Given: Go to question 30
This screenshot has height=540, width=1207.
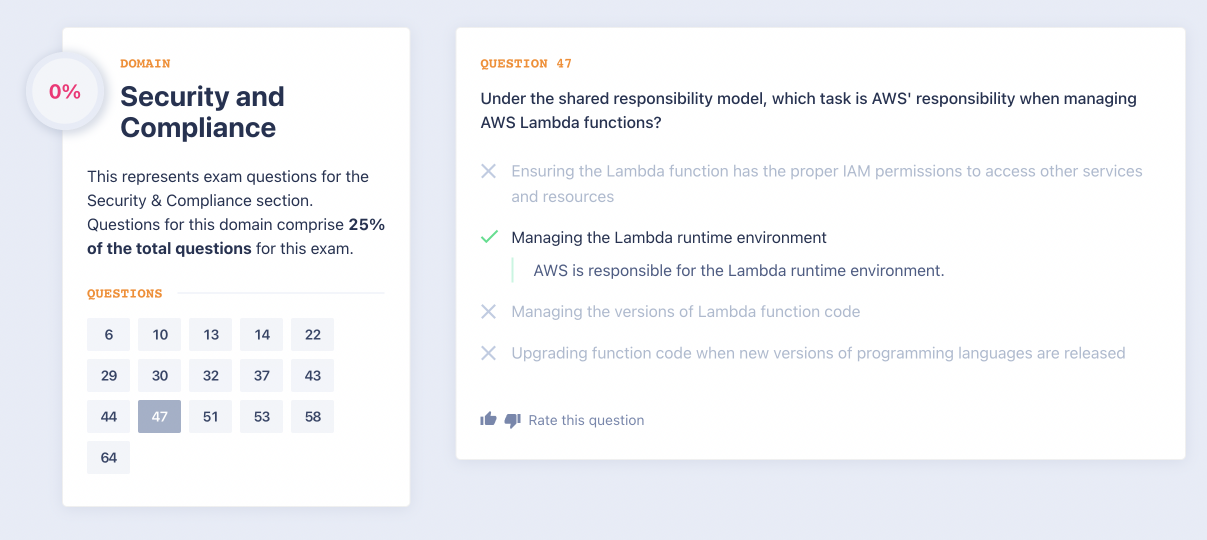Looking at the screenshot, I should (160, 376).
